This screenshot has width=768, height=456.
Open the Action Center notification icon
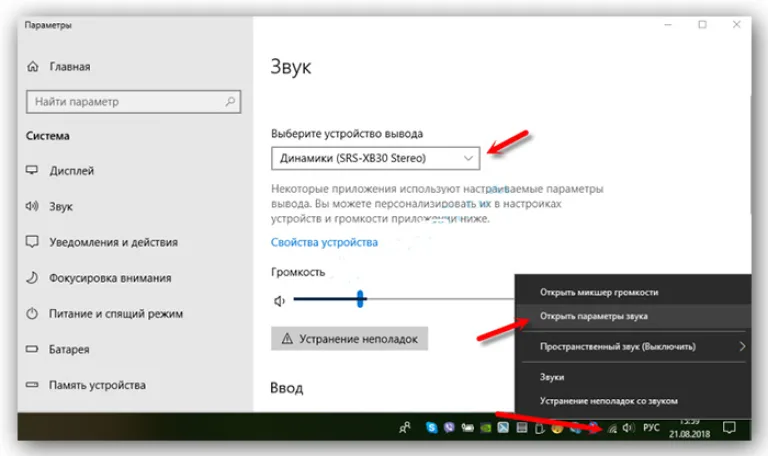click(x=729, y=428)
